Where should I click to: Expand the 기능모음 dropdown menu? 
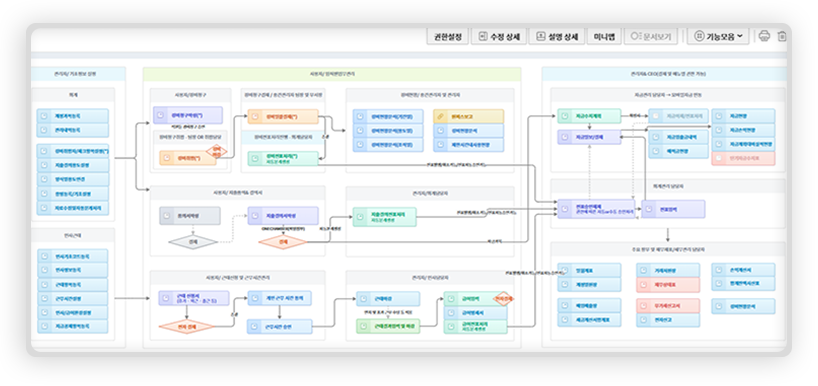[x=718, y=37]
